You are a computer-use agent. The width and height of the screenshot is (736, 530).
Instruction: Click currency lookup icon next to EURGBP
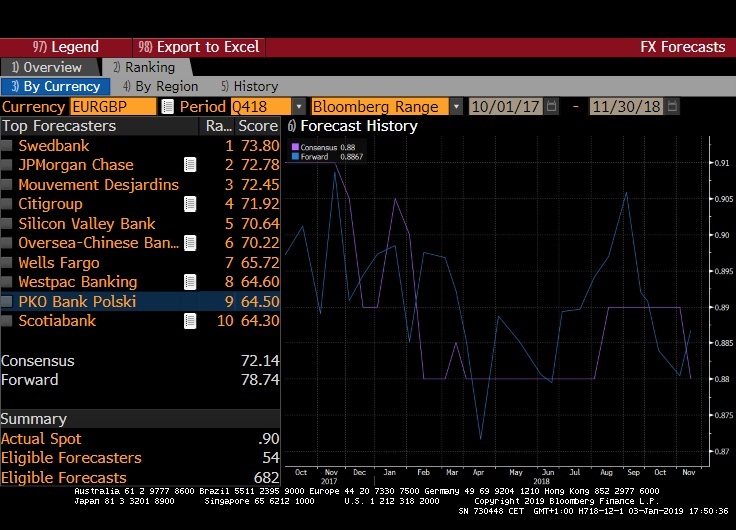(168, 107)
